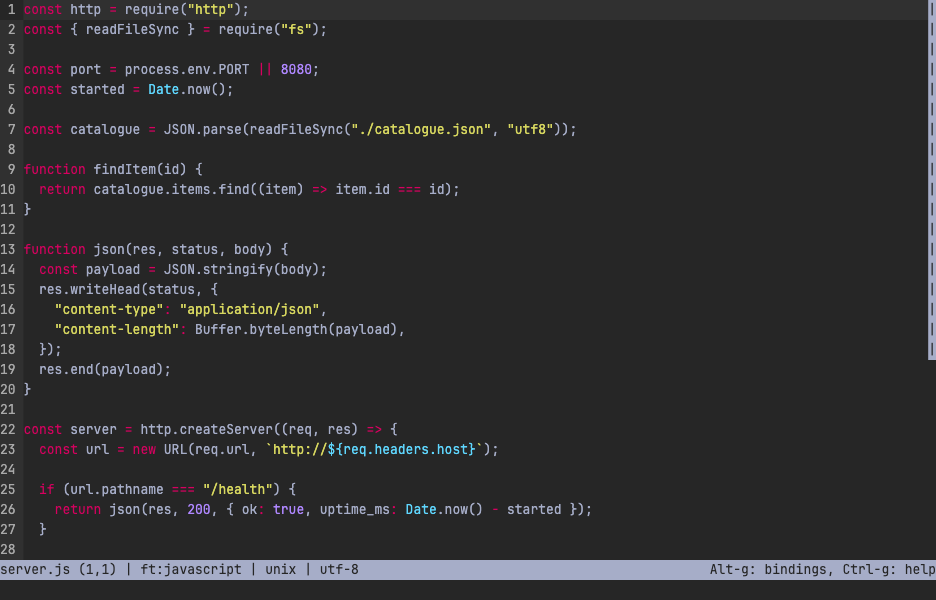Click the "content-length" key on line 17
The image size is (936, 600).
pyautogui.click(x=117, y=330)
